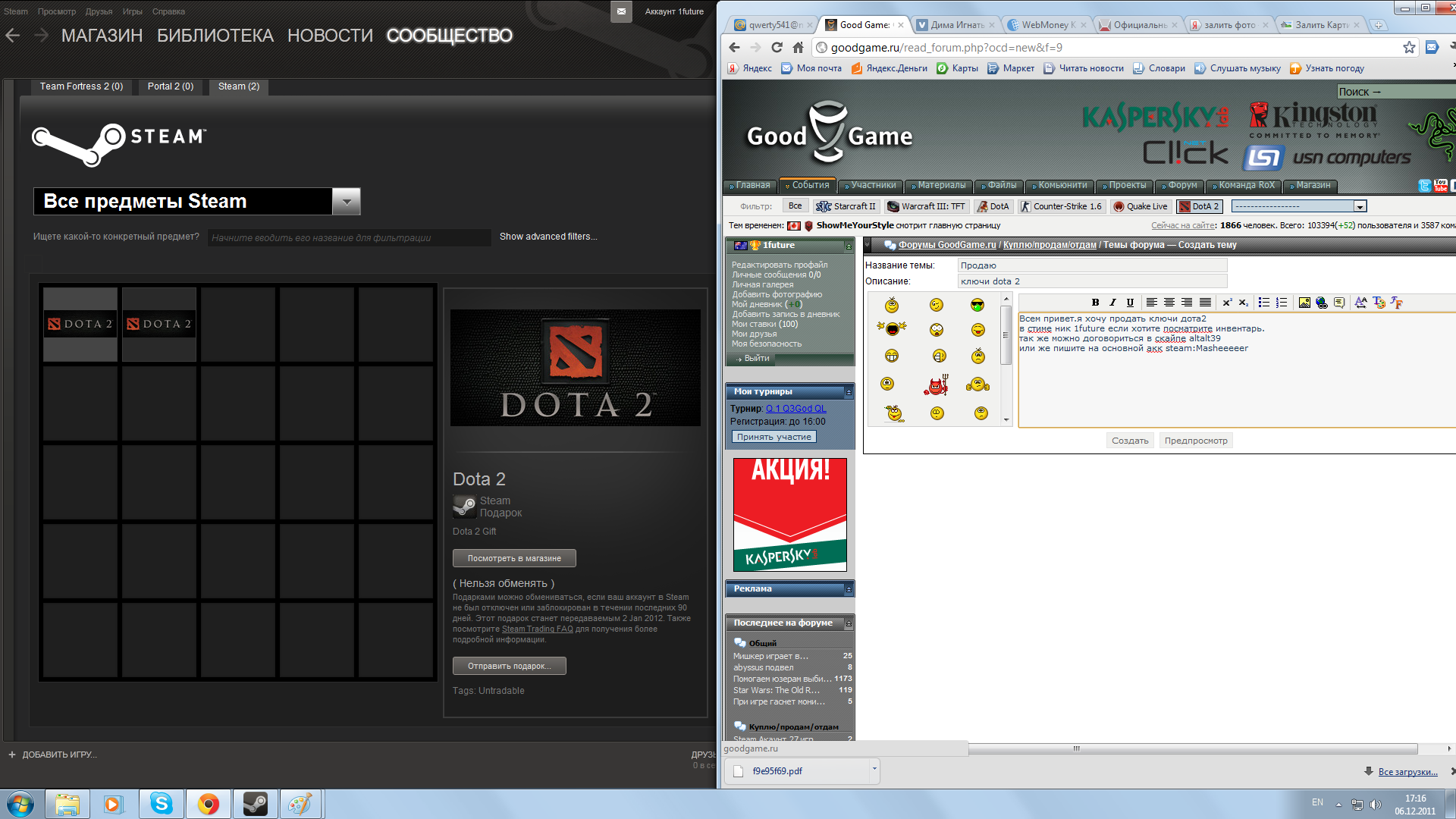Insert image icon in editor toolbar
Image resolution: width=1456 pixels, height=819 pixels.
click(1304, 303)
